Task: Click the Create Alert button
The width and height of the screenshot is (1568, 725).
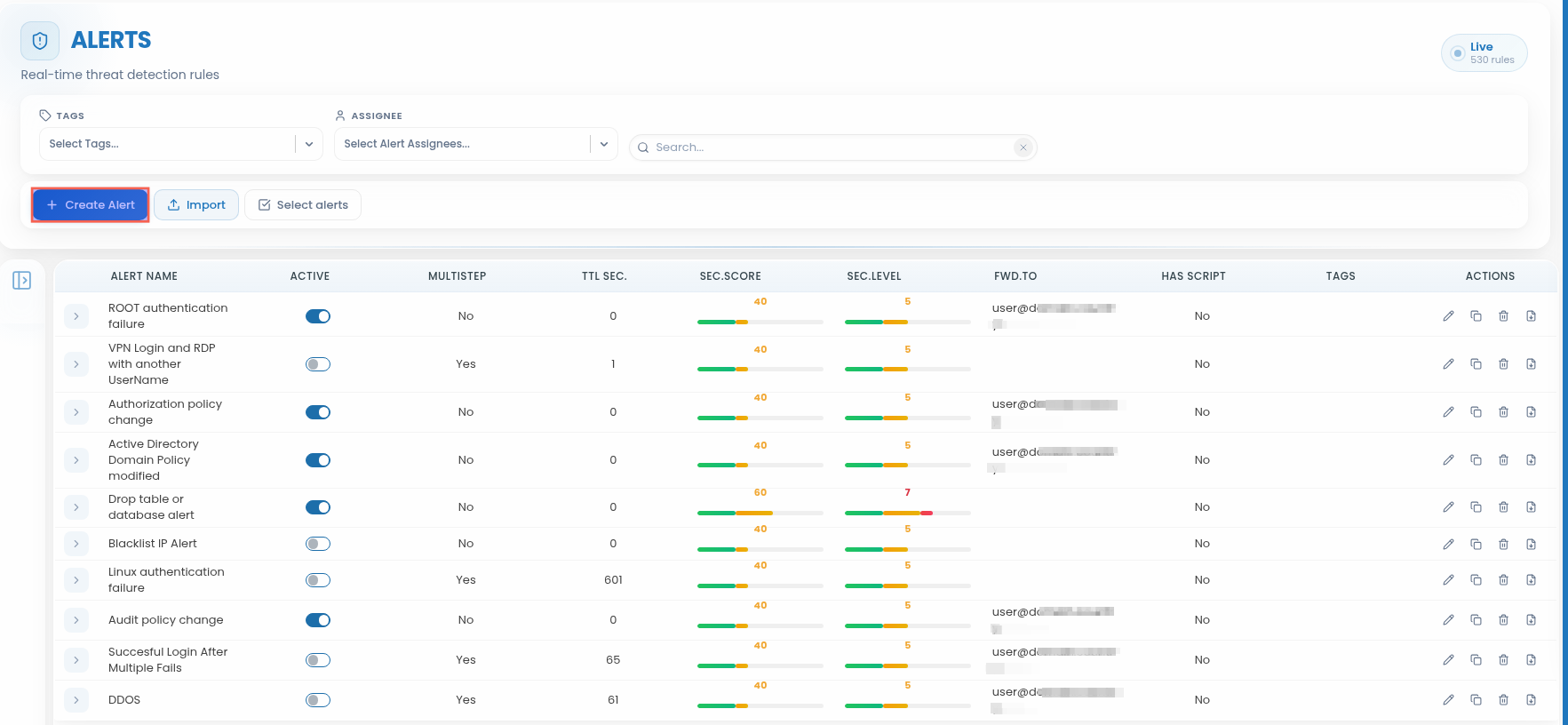Action: 91,205
